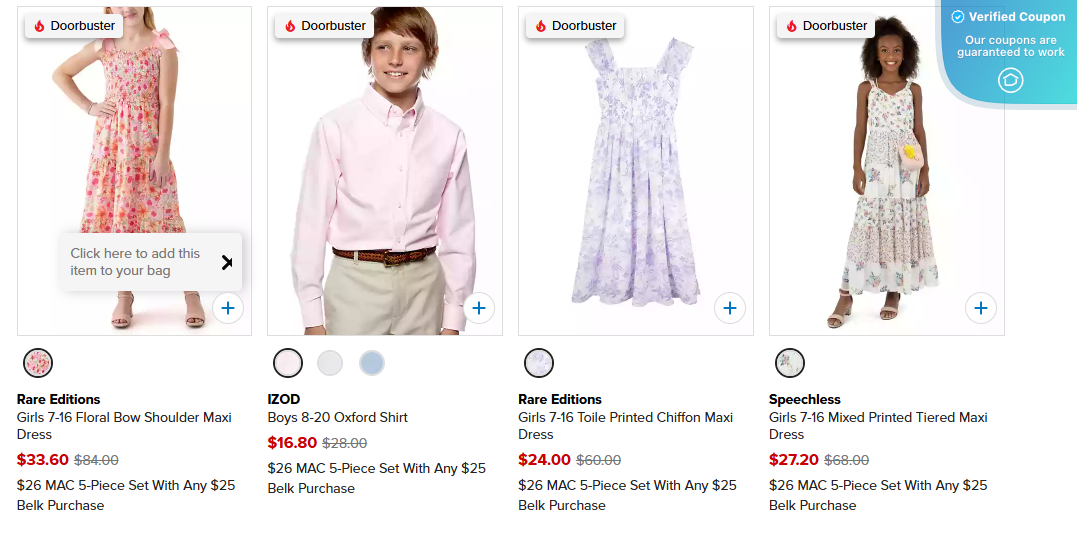Select mixed print swatch for Speechless dress
The image size is (1077, 540).
point(790,362)
